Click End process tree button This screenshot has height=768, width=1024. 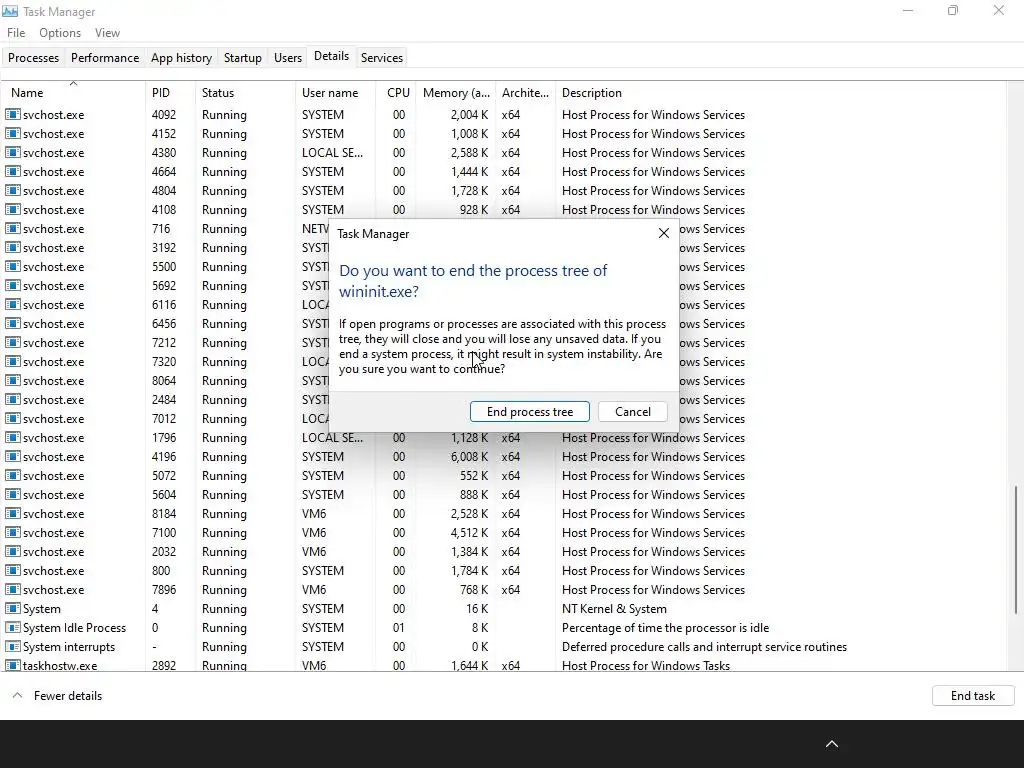click(530, 411)
